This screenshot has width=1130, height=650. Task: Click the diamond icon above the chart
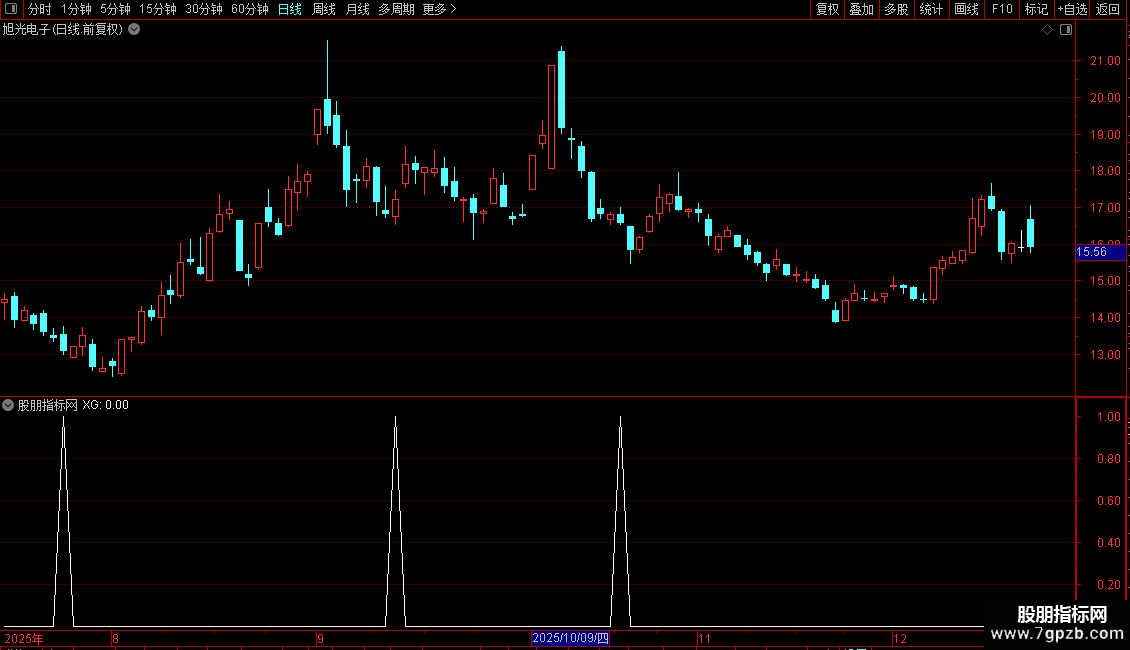point(1047,30)
